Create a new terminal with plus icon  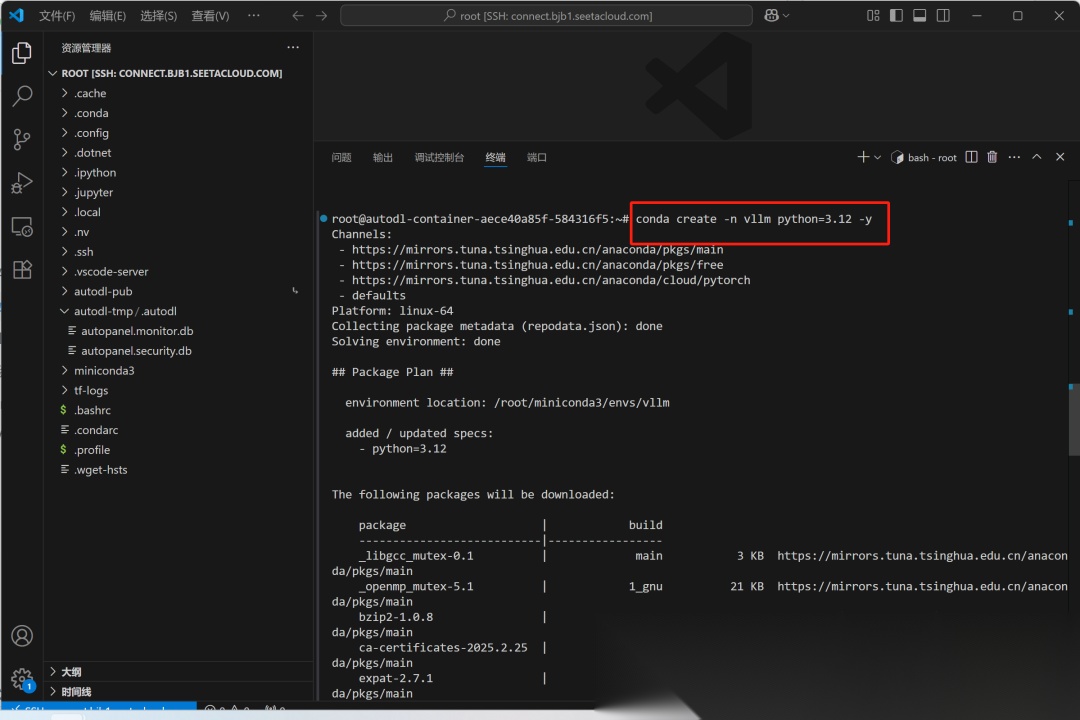[862, 157]
